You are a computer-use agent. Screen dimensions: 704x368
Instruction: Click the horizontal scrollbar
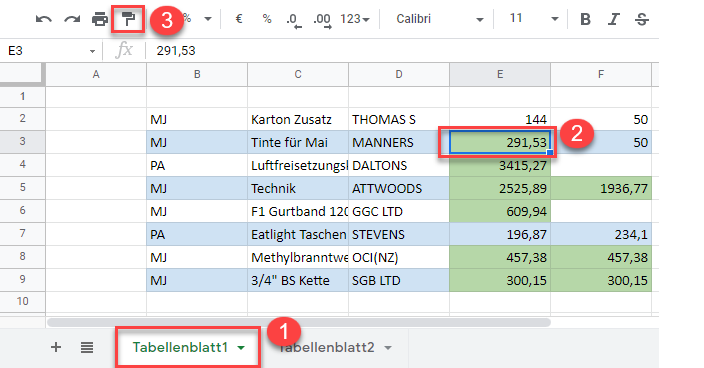[299, 323]
